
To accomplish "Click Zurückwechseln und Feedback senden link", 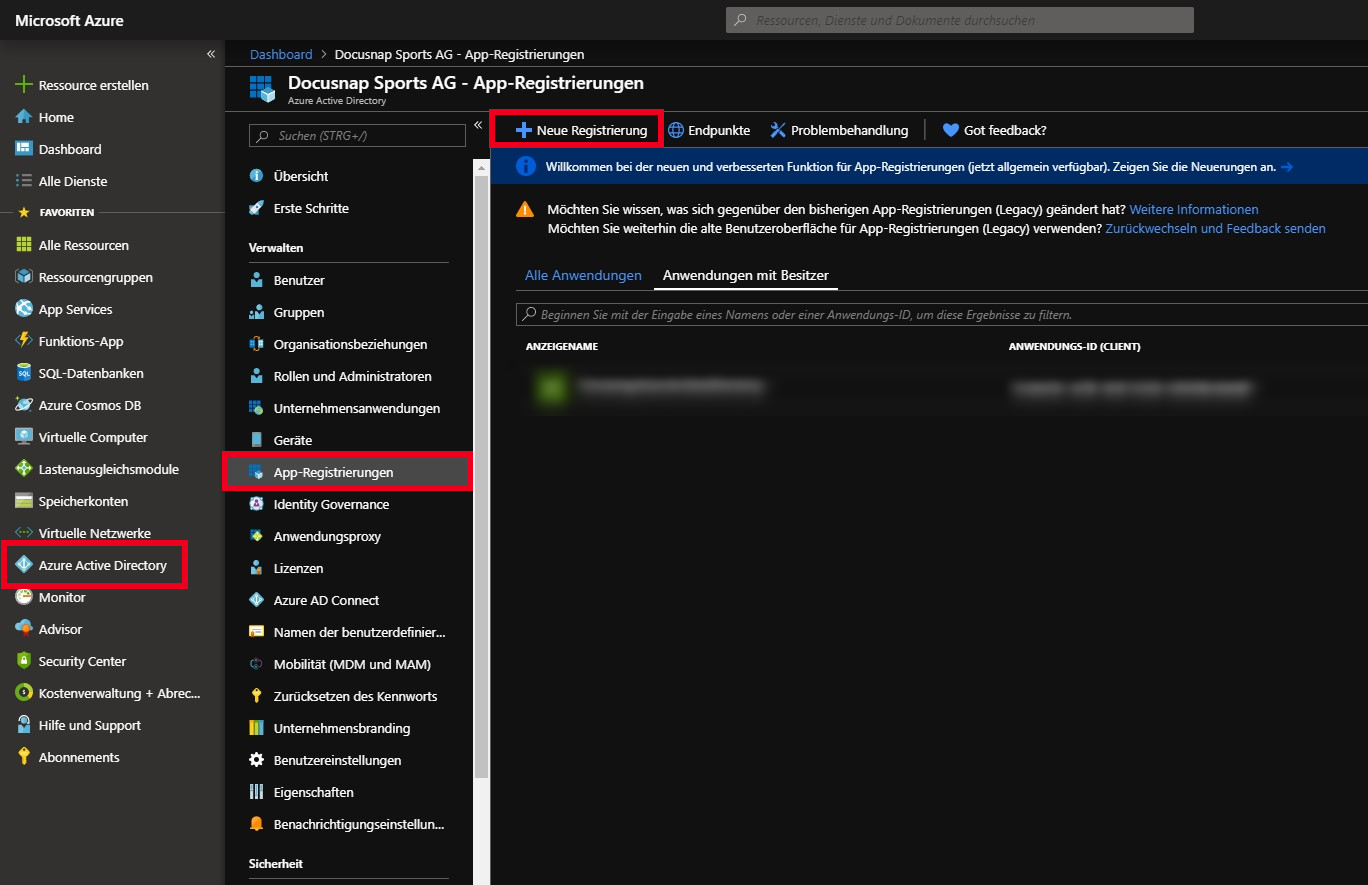I will point(1215,229).
